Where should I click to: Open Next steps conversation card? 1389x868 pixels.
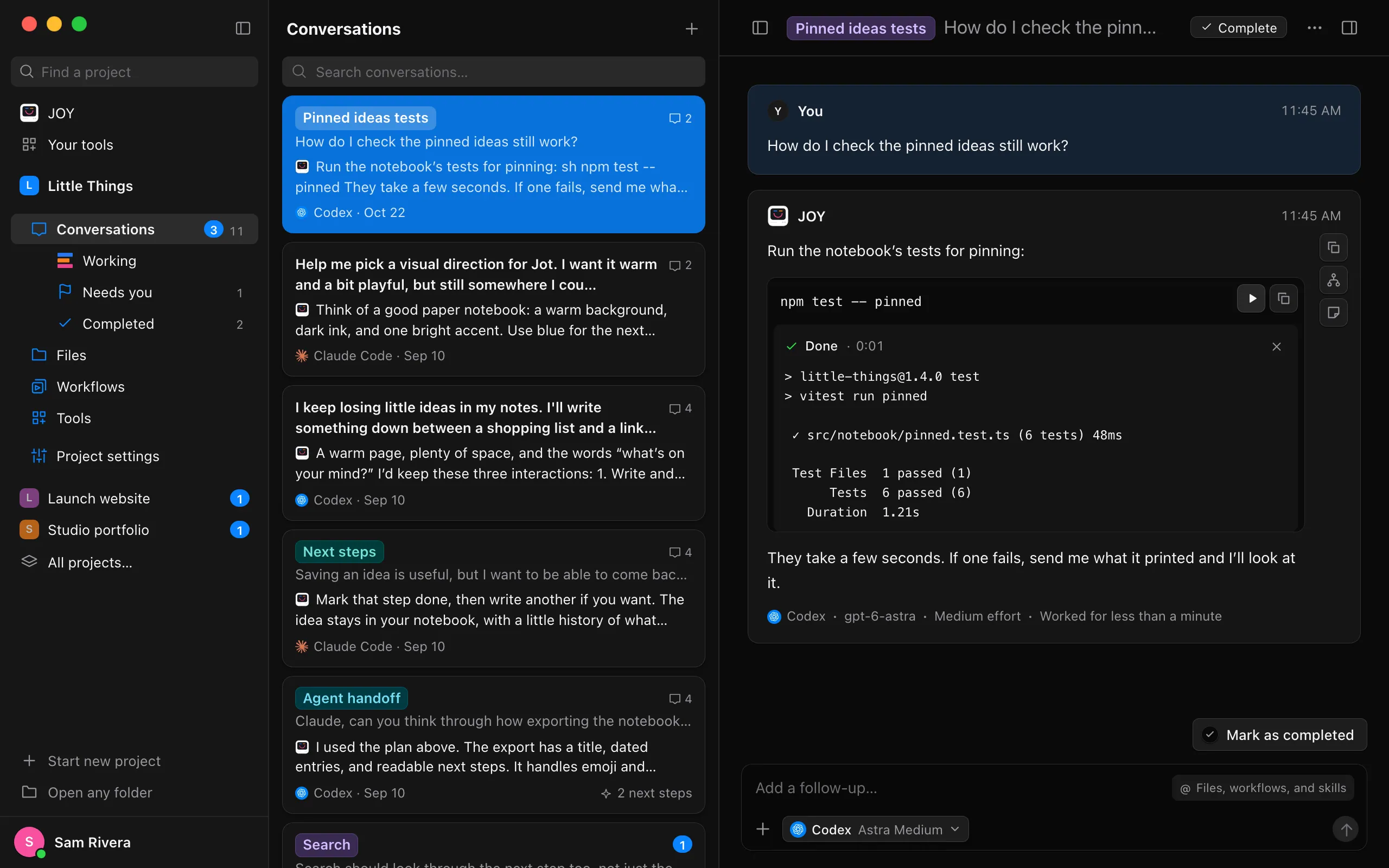click(494, 598)
